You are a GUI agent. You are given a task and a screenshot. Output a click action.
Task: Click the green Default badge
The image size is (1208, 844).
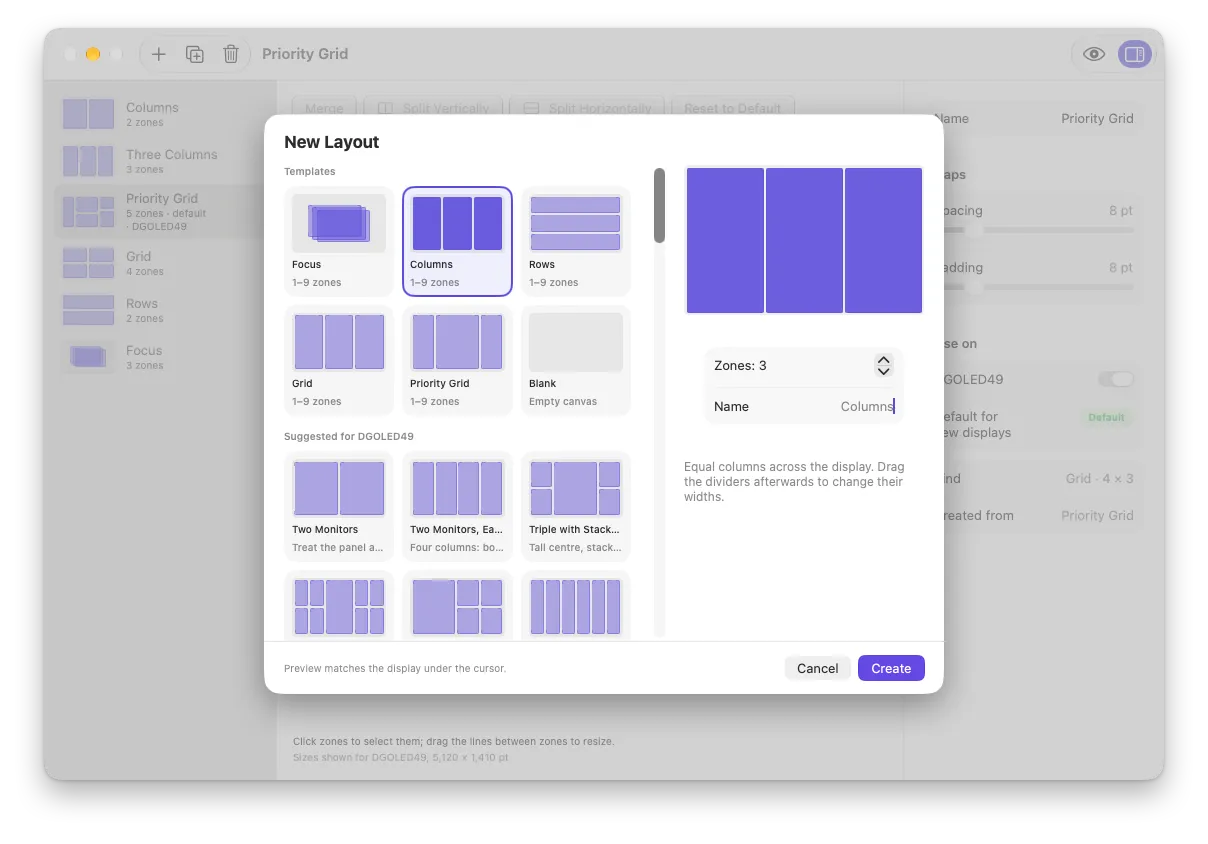[x=1107, y=417]
